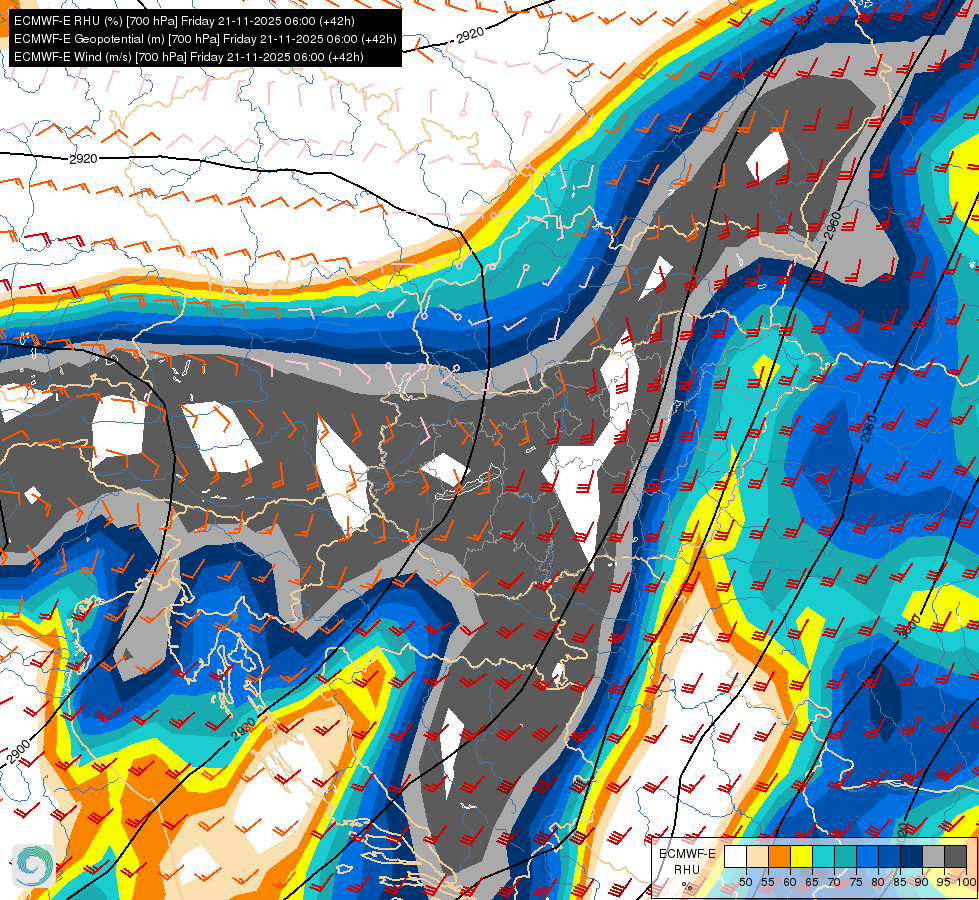Click the legend tick value 50
Viewport: 979px width, 900px height.
(746, 882)
